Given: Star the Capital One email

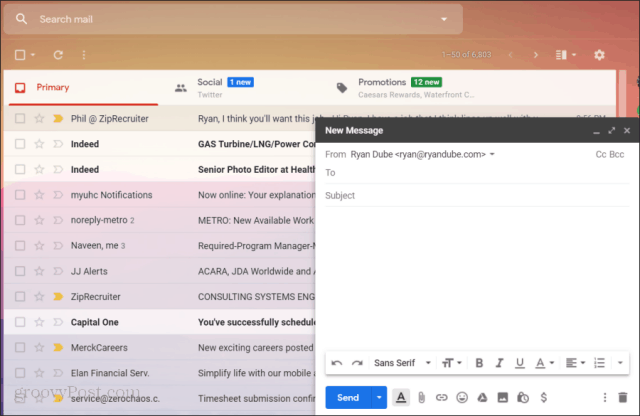Looking at the screenshot, I should pyautogui.click(x=39, y=322).
